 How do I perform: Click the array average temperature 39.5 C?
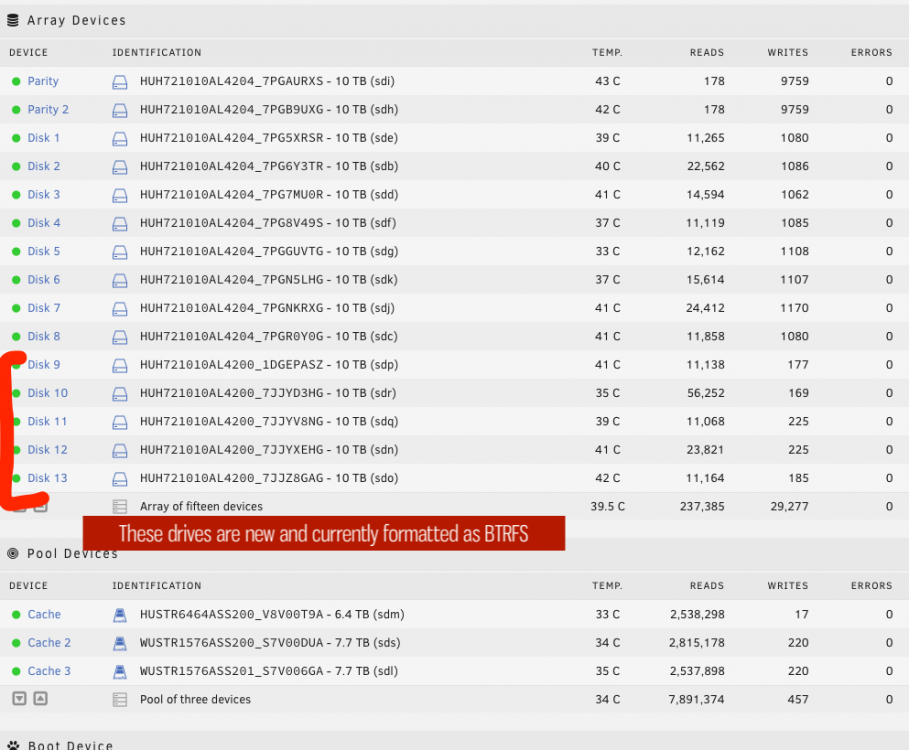(608, 507)
